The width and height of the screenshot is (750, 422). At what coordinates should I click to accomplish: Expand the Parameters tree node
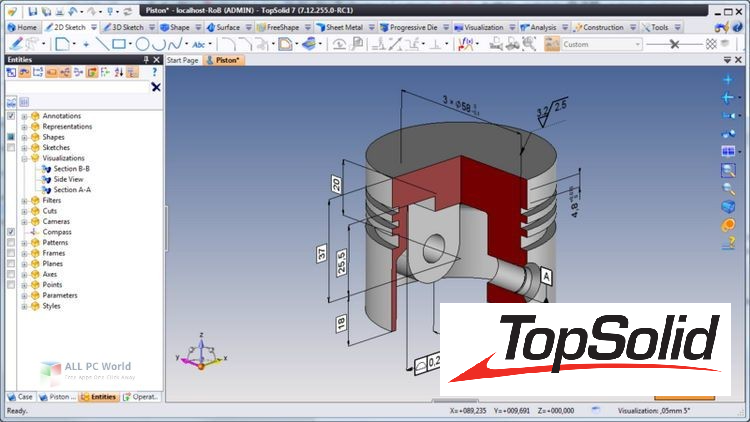24,296
